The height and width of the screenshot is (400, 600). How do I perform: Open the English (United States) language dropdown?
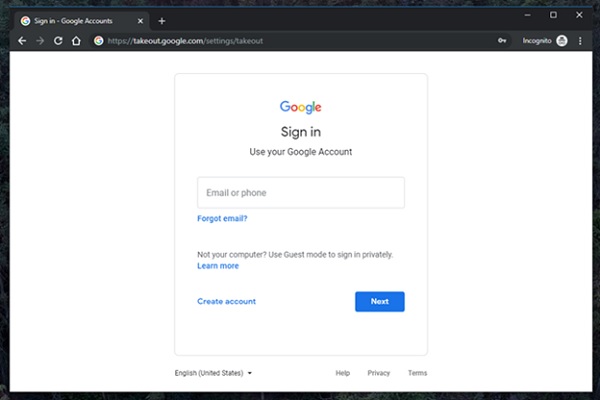coord(213,373)
